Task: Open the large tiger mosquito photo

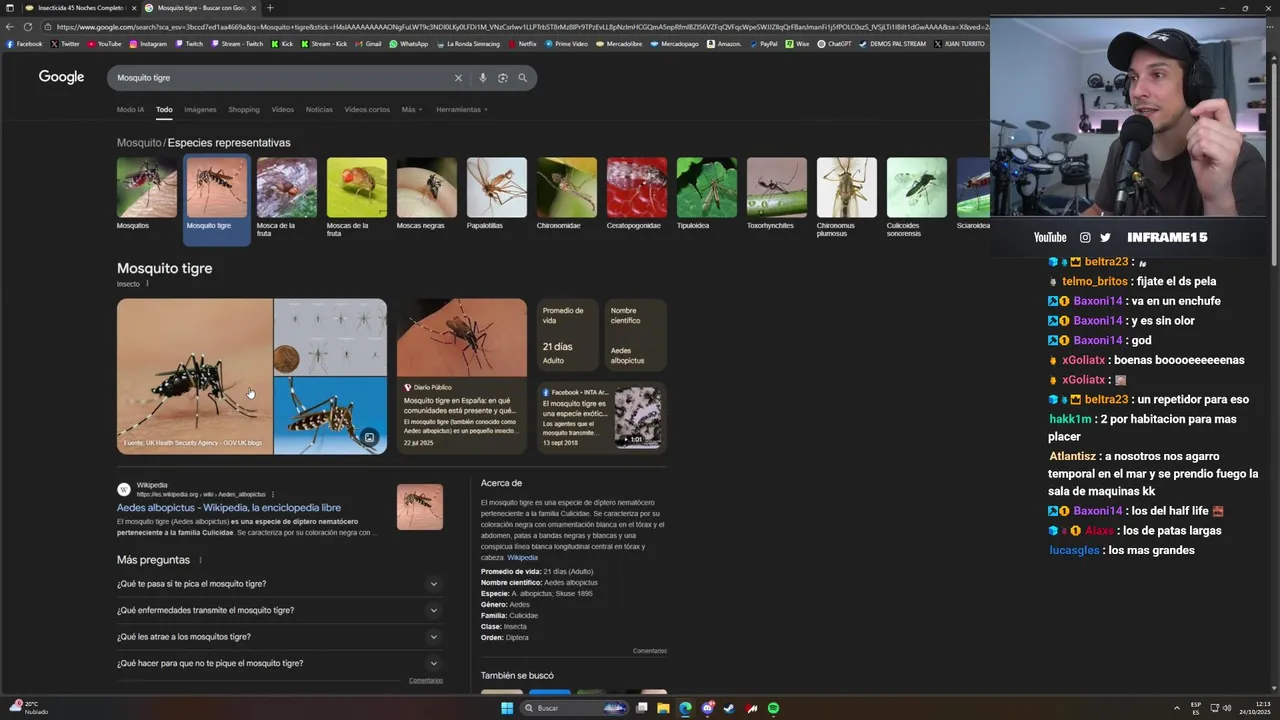Action: [x=195, y=376]
